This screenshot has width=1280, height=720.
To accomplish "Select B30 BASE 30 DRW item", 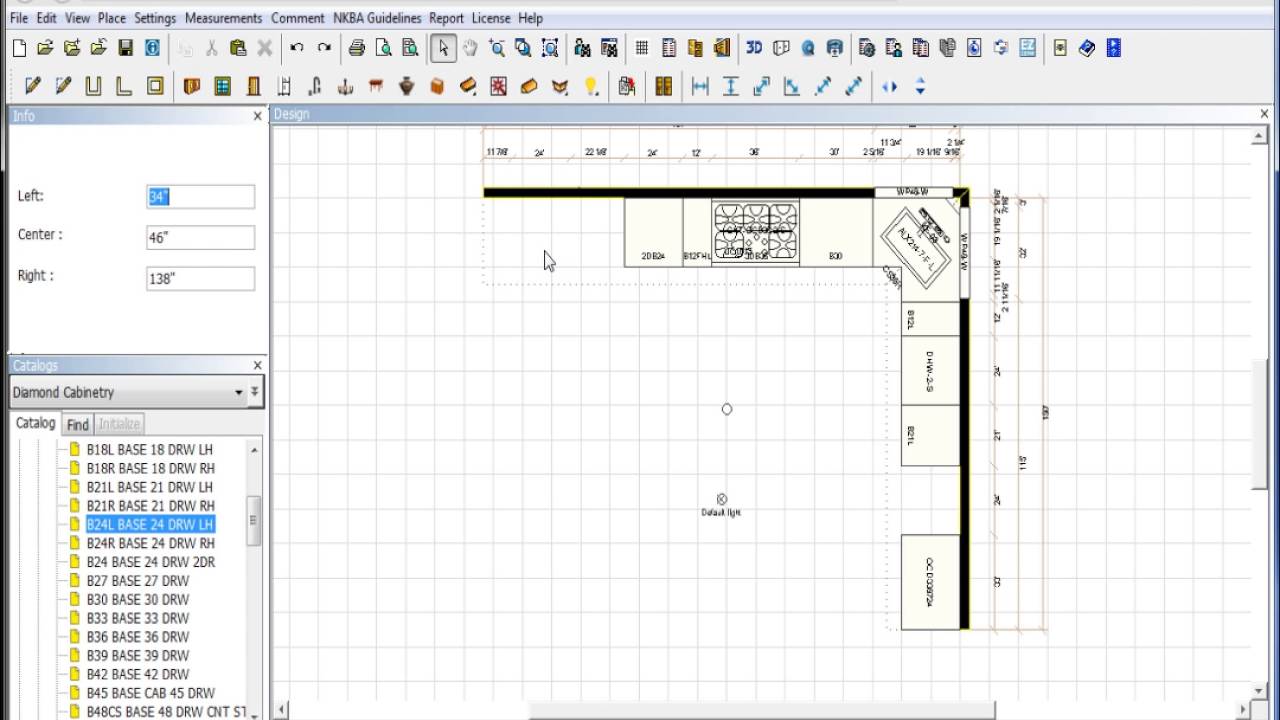I will click(137, 599).
